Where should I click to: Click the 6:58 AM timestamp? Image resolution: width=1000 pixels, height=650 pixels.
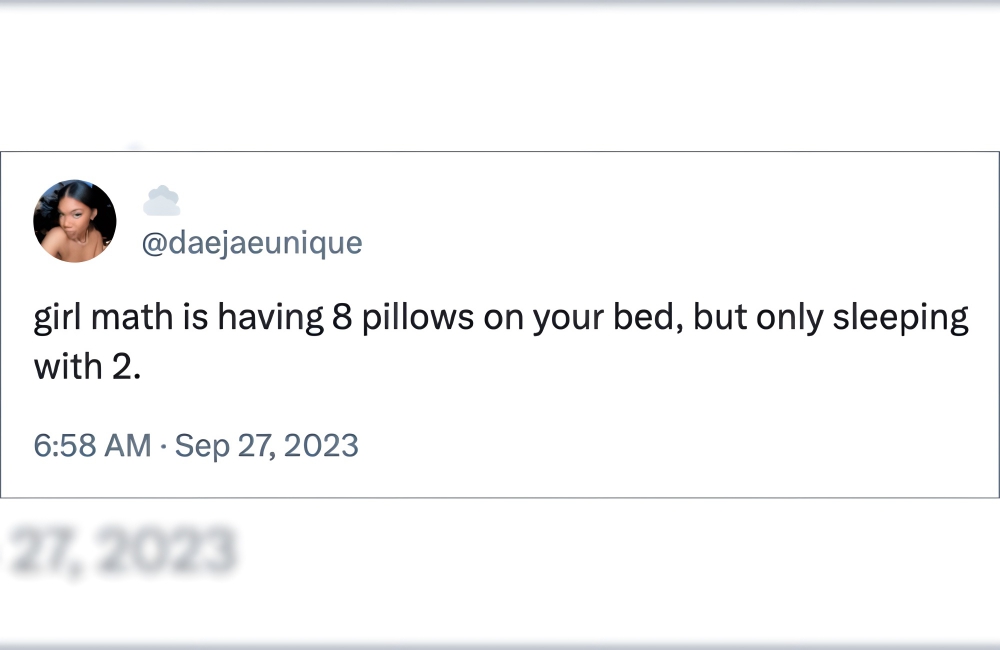92,445
